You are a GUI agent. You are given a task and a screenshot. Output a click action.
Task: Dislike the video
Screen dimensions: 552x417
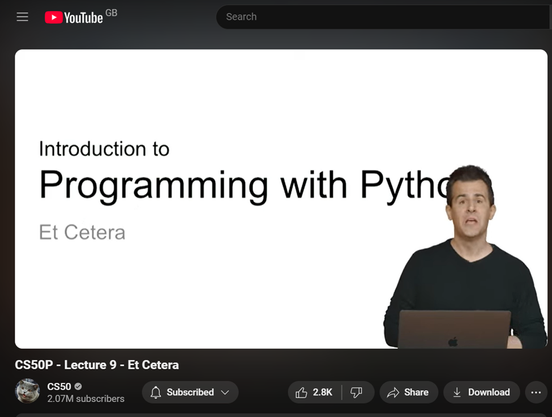pyautogui.click(x=357, y=392)
